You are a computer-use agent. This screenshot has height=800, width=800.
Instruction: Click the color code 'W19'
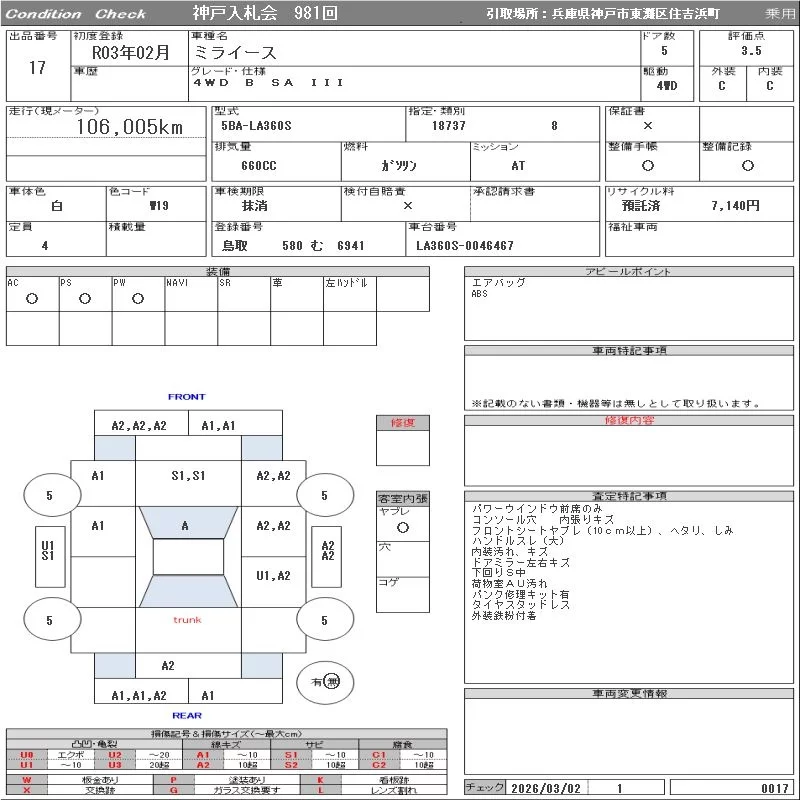159,206
